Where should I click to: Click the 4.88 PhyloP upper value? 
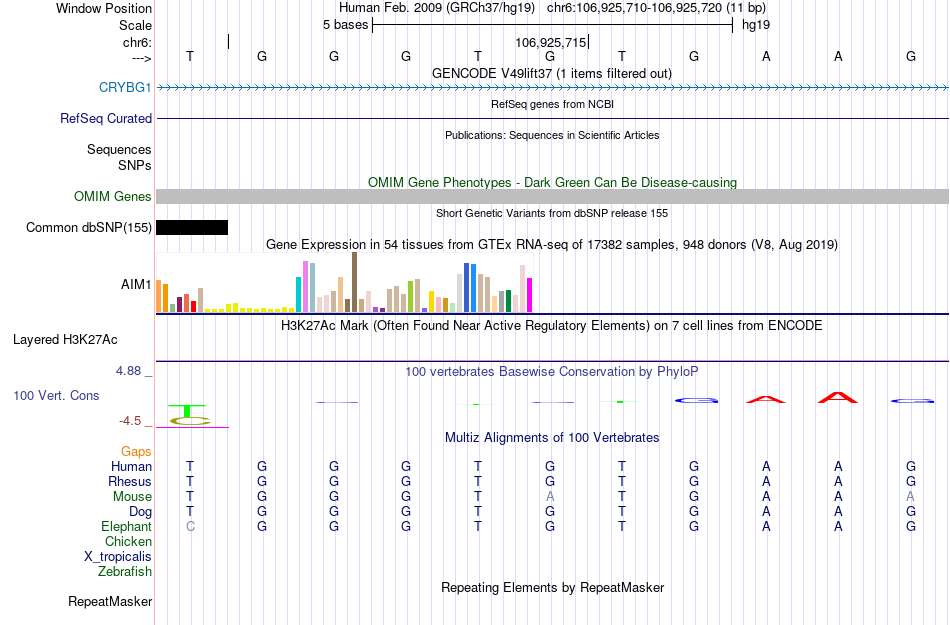[128, 371]
